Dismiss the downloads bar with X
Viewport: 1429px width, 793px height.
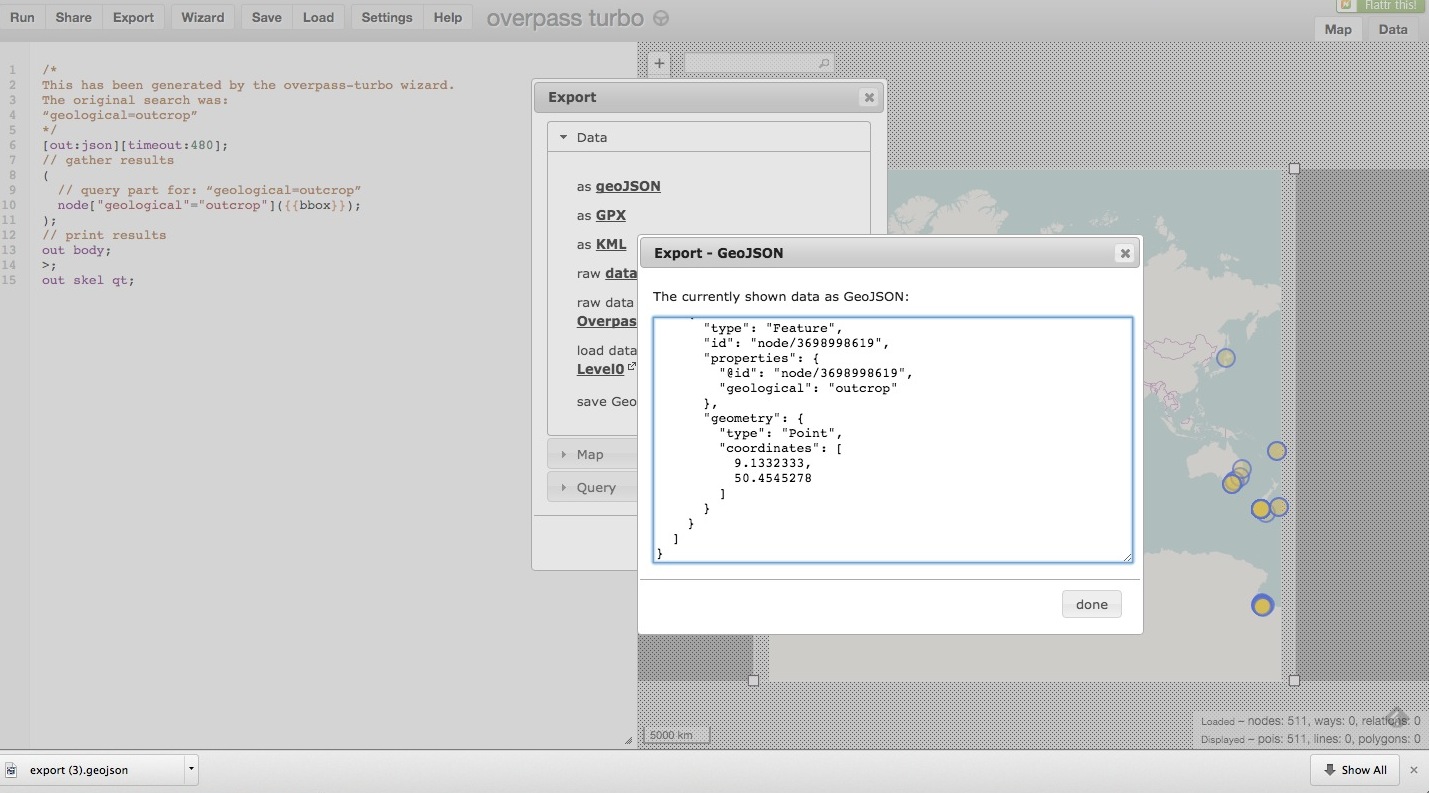(x=1413, y=770)
